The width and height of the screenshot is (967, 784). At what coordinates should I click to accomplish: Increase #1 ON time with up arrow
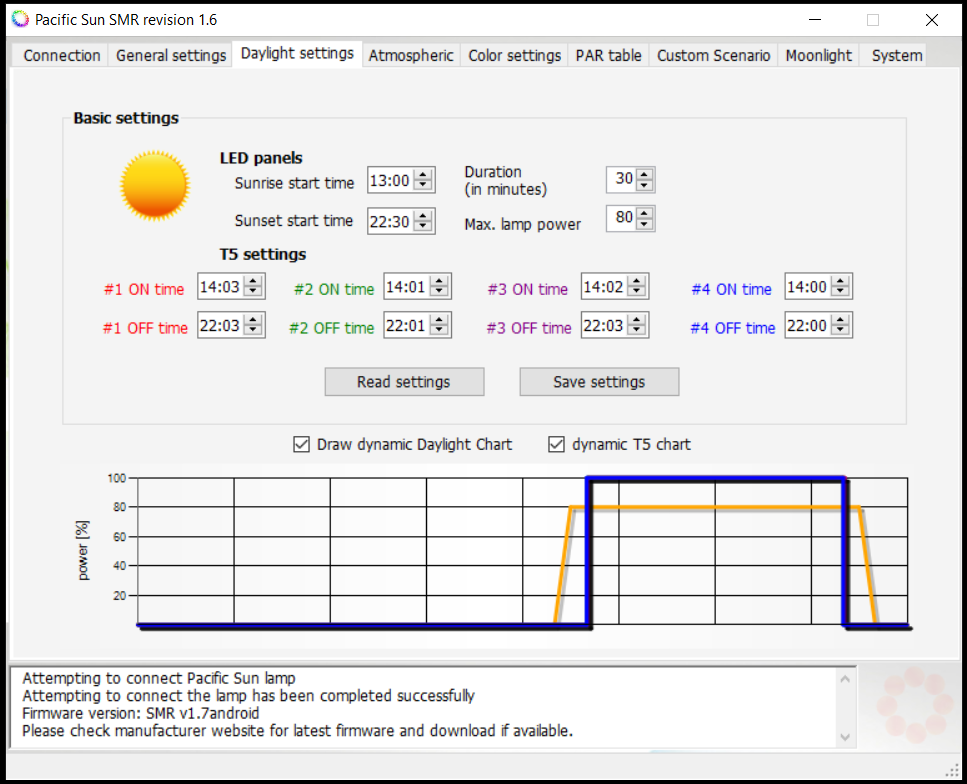pos(253,281)
